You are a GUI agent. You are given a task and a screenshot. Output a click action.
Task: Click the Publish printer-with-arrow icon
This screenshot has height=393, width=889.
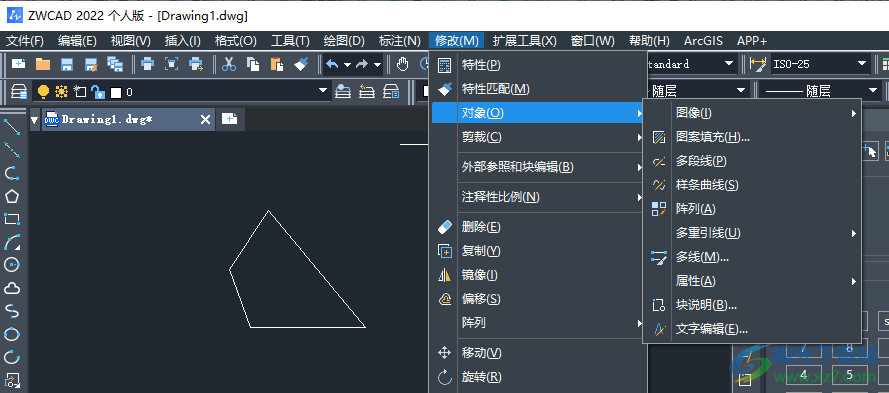coord(196,64)
